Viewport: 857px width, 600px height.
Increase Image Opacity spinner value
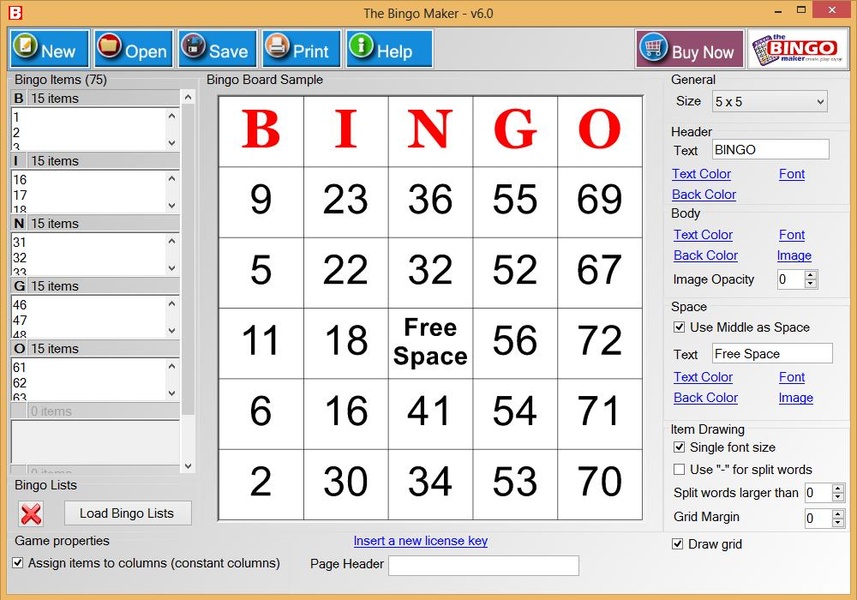pyautogui.click(x=811, y=275)
